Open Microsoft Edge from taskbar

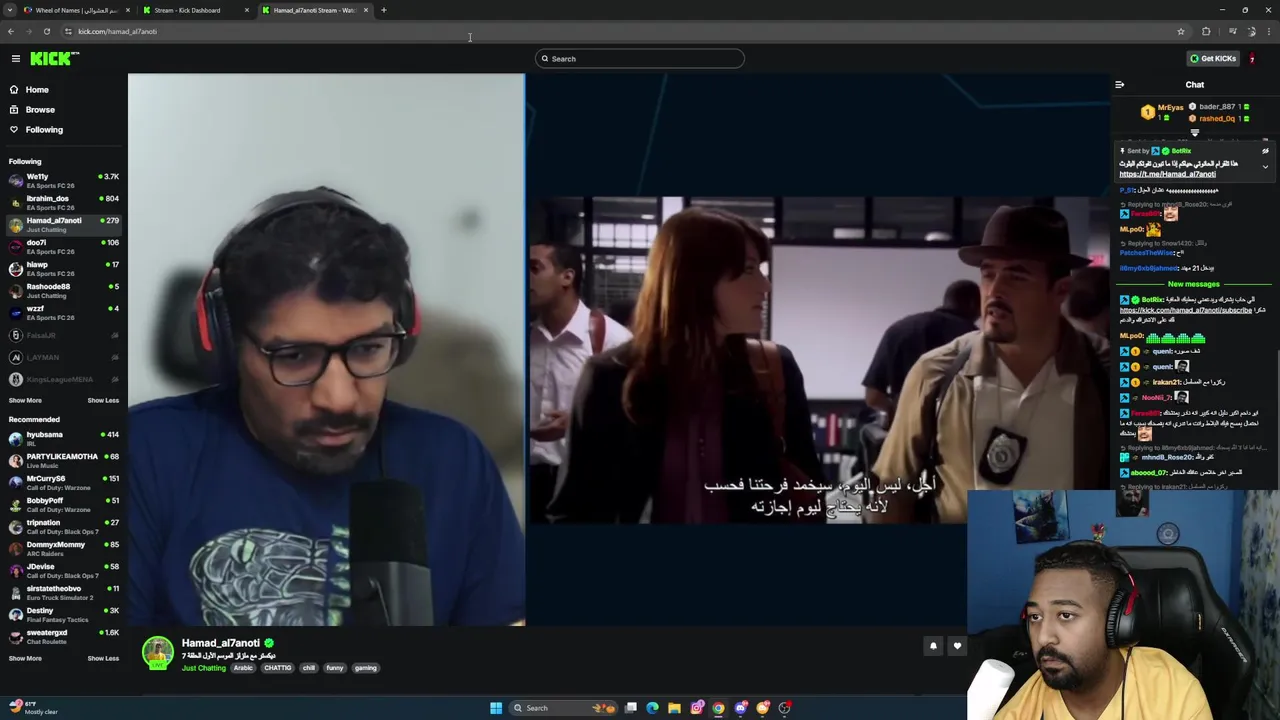tap(652, 708)
